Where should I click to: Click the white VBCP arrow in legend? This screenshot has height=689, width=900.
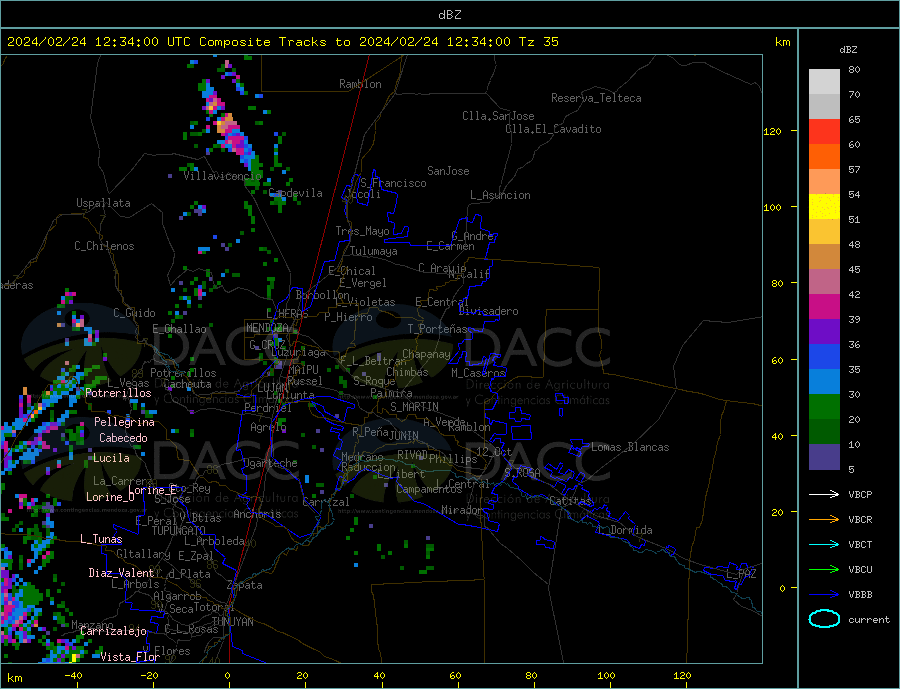point(824,494)
